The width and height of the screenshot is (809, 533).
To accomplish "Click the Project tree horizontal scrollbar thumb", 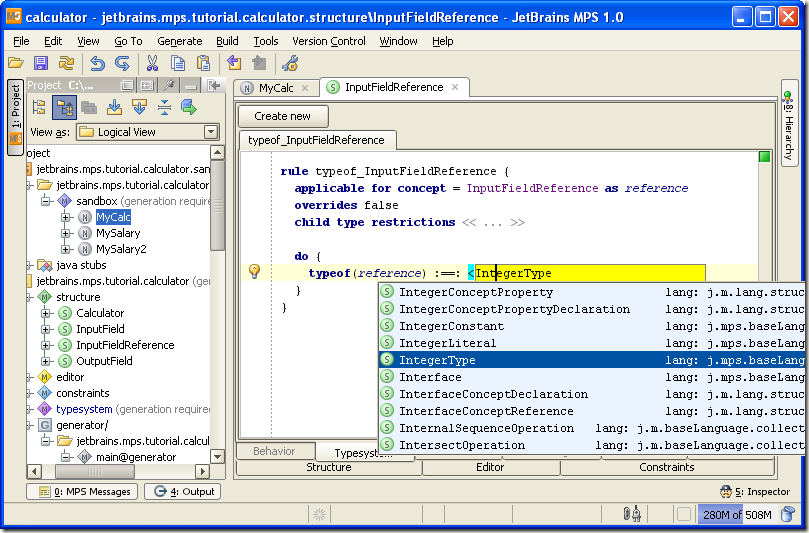I will (95, 472).
